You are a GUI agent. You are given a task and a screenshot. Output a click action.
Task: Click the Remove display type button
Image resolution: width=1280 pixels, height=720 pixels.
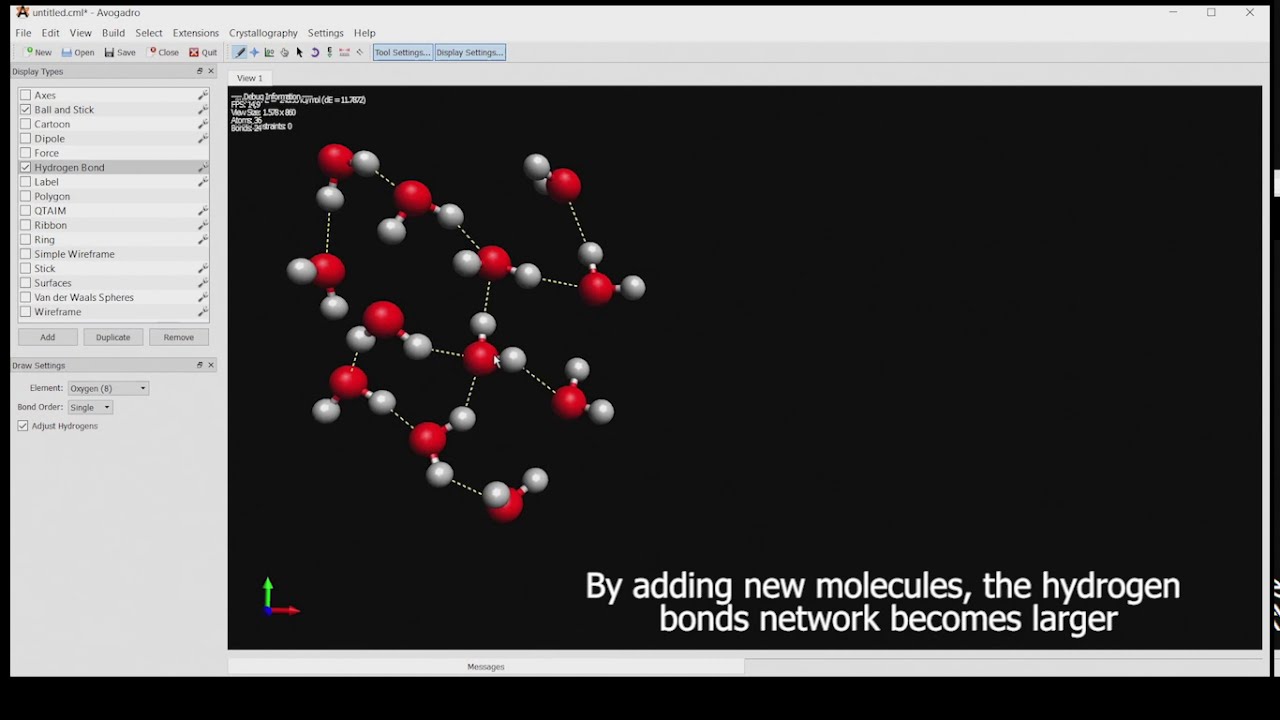(x=179, y=337)
